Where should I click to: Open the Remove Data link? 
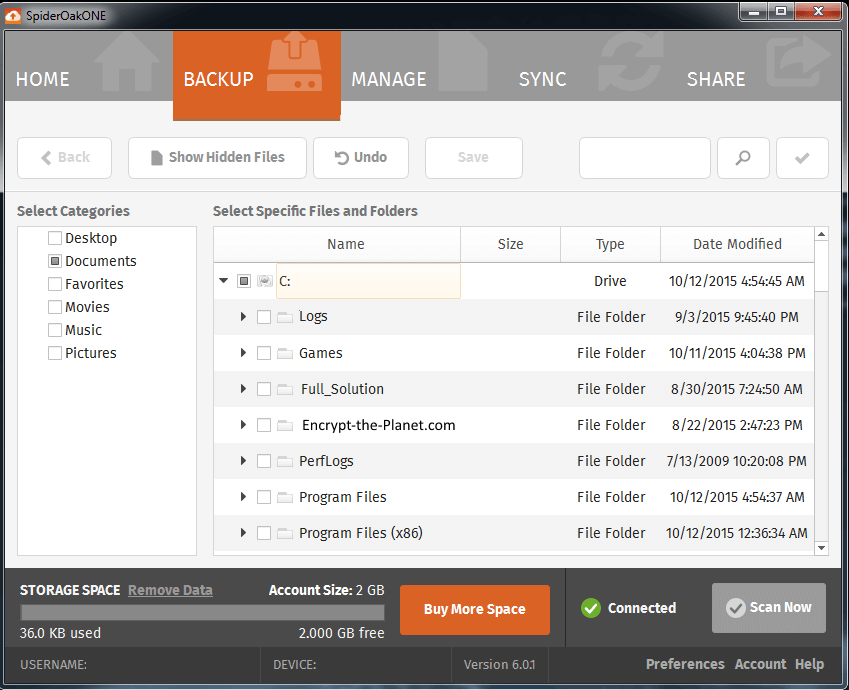(x=170, y=590)
